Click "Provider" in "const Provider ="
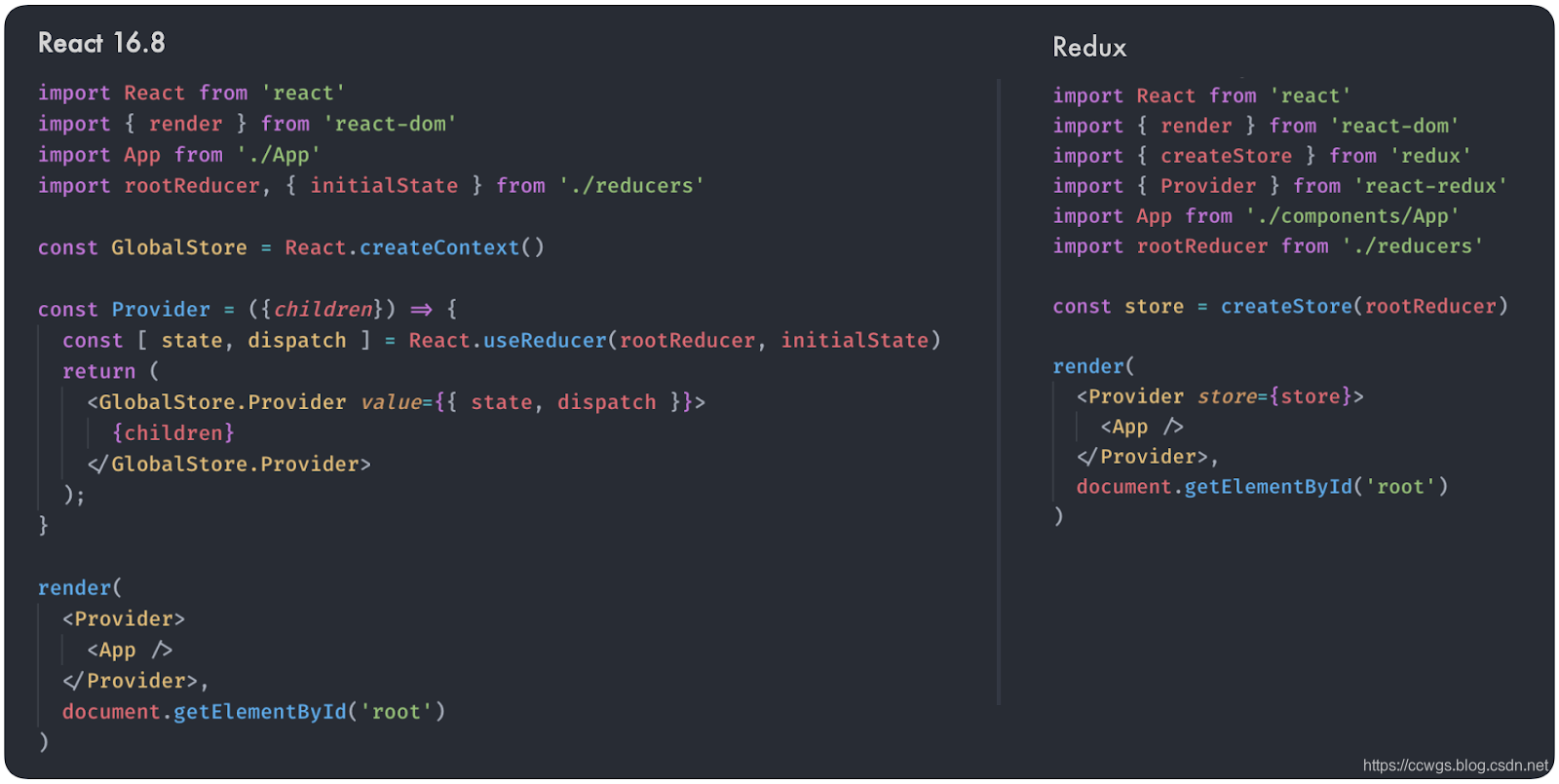The image size is (1559, 784). (161, 309)
